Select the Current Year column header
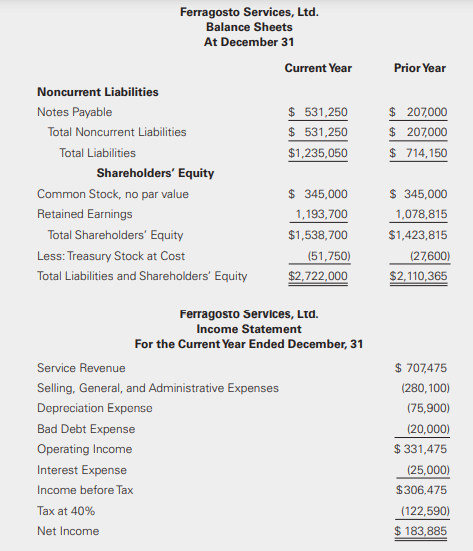 (318, 68)
